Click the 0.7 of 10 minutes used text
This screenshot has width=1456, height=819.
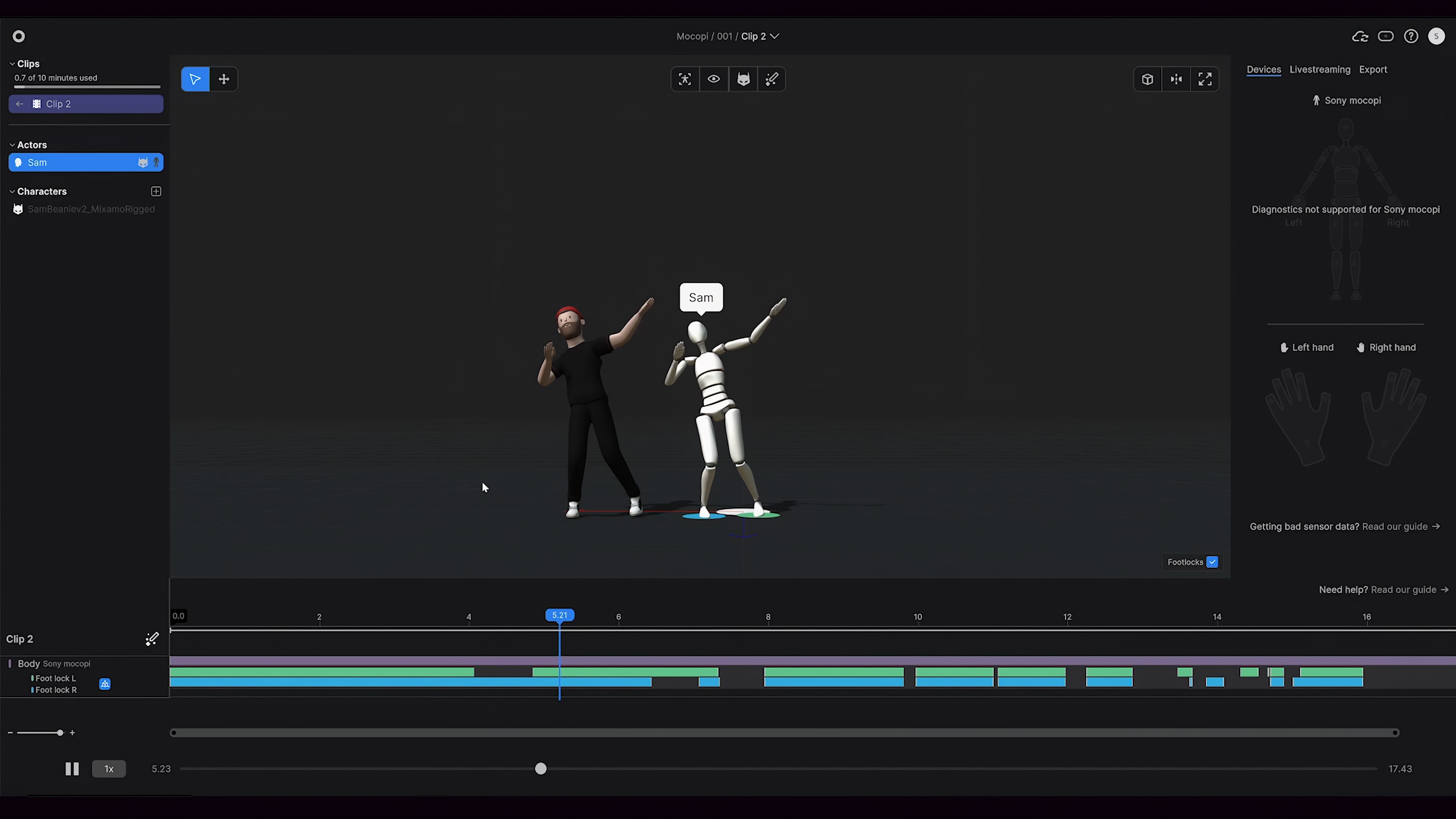tap(56, 78)
